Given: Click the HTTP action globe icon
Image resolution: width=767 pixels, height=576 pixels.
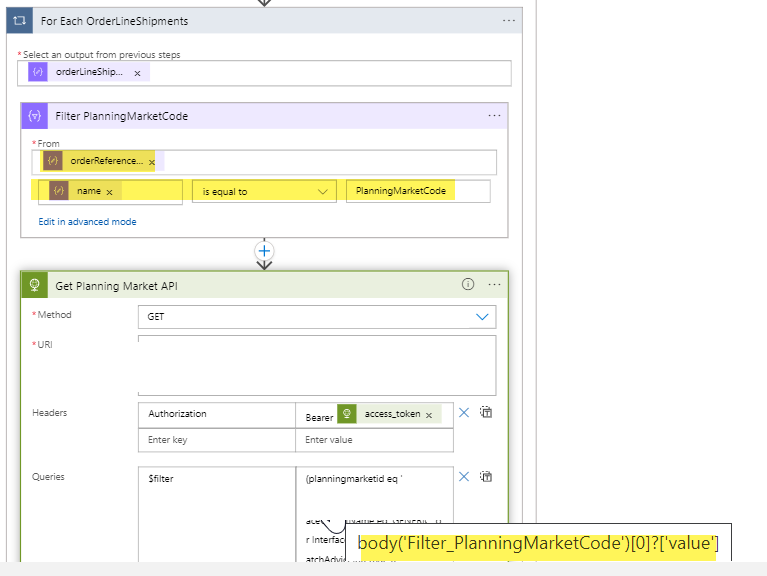Looking at the screenshot, I should (35, 285).
